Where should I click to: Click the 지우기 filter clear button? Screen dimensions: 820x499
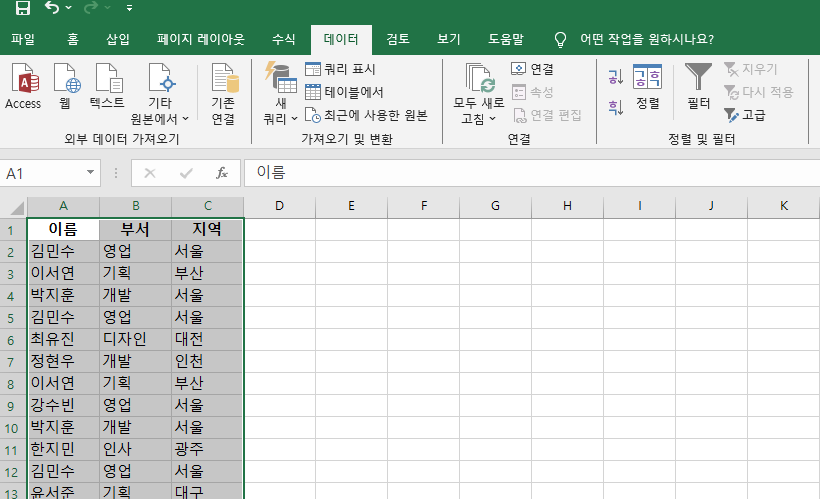click(x=751, y=69)
